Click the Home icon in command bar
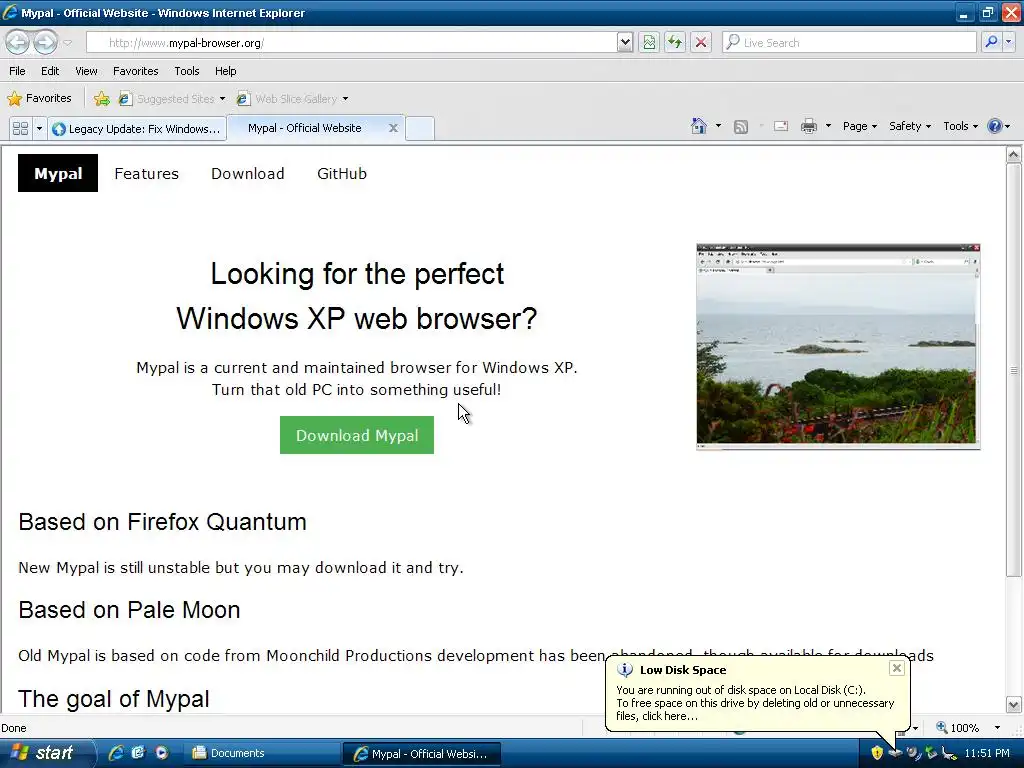The height and width of the screenshot is (768, 1024). coord(699,126)
